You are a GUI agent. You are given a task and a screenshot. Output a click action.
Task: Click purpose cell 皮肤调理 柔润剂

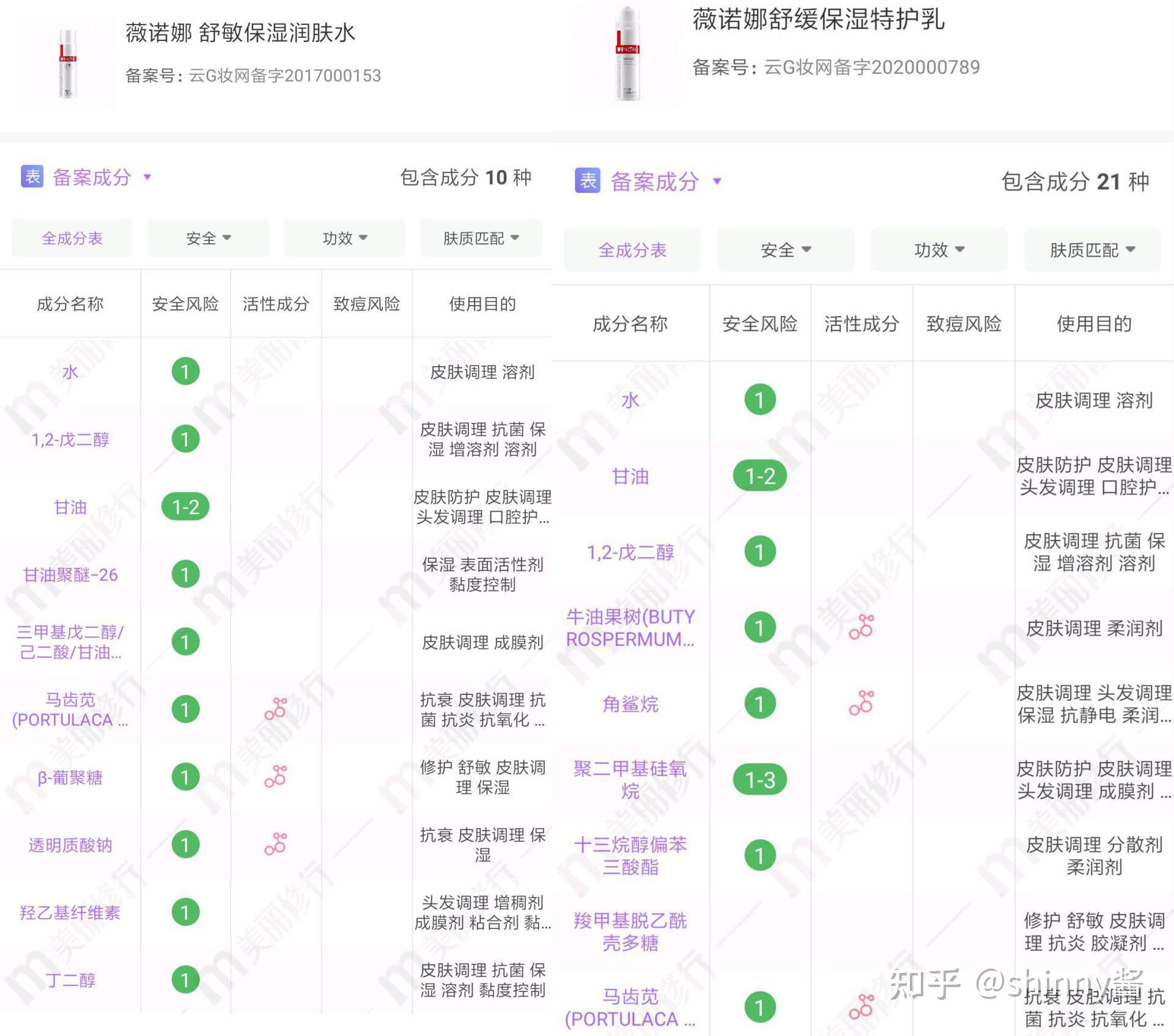[1094, 628]
